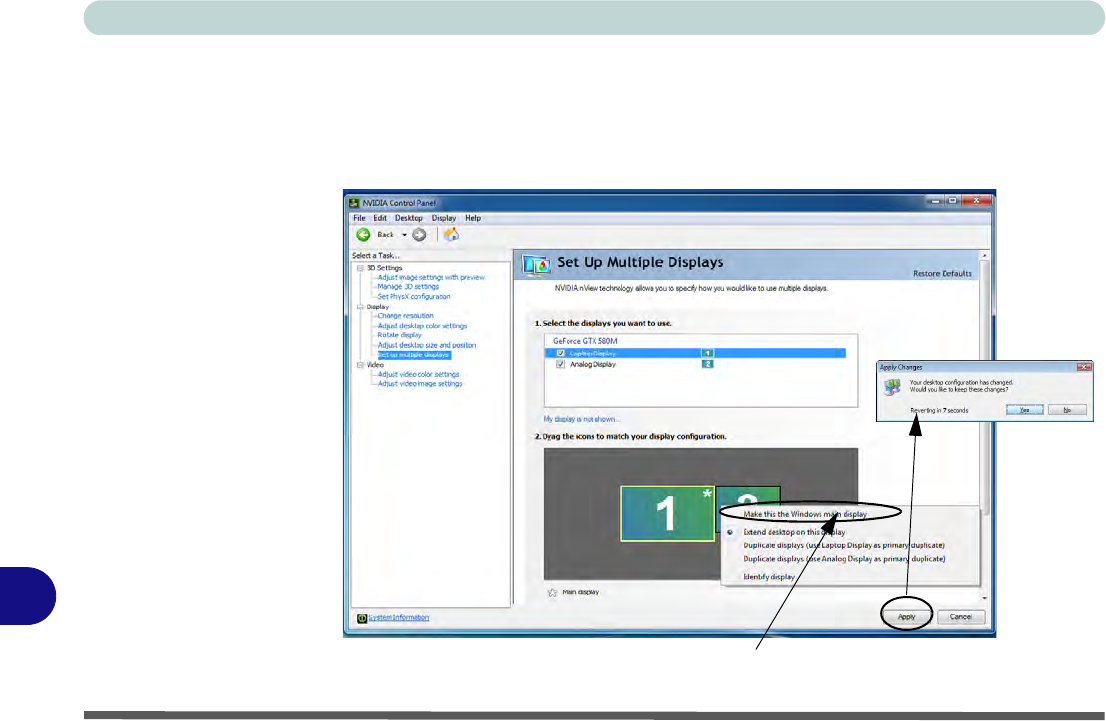Click the NVIDIA Control Panel title icon
1106x721 pixels.
pyautogui.click(x=354, y=203)
